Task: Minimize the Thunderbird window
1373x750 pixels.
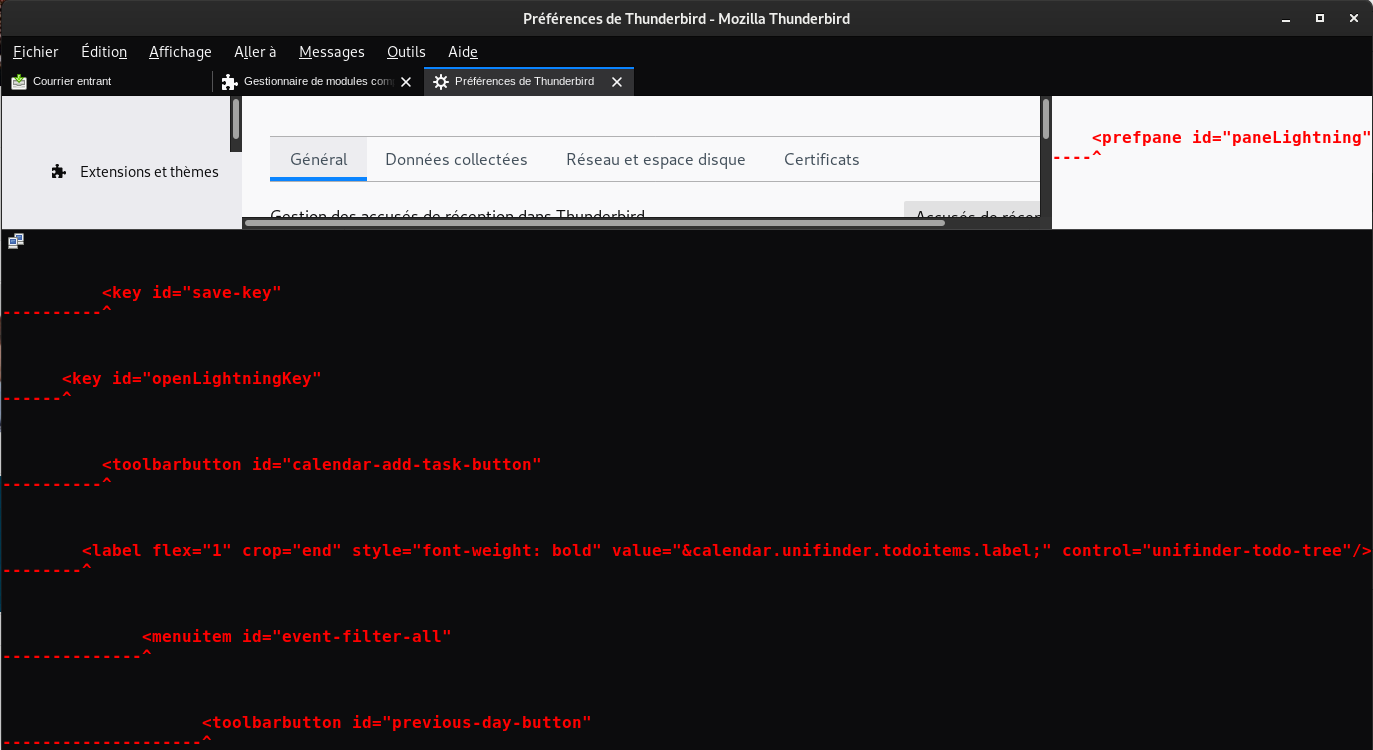Action: 1288,18
